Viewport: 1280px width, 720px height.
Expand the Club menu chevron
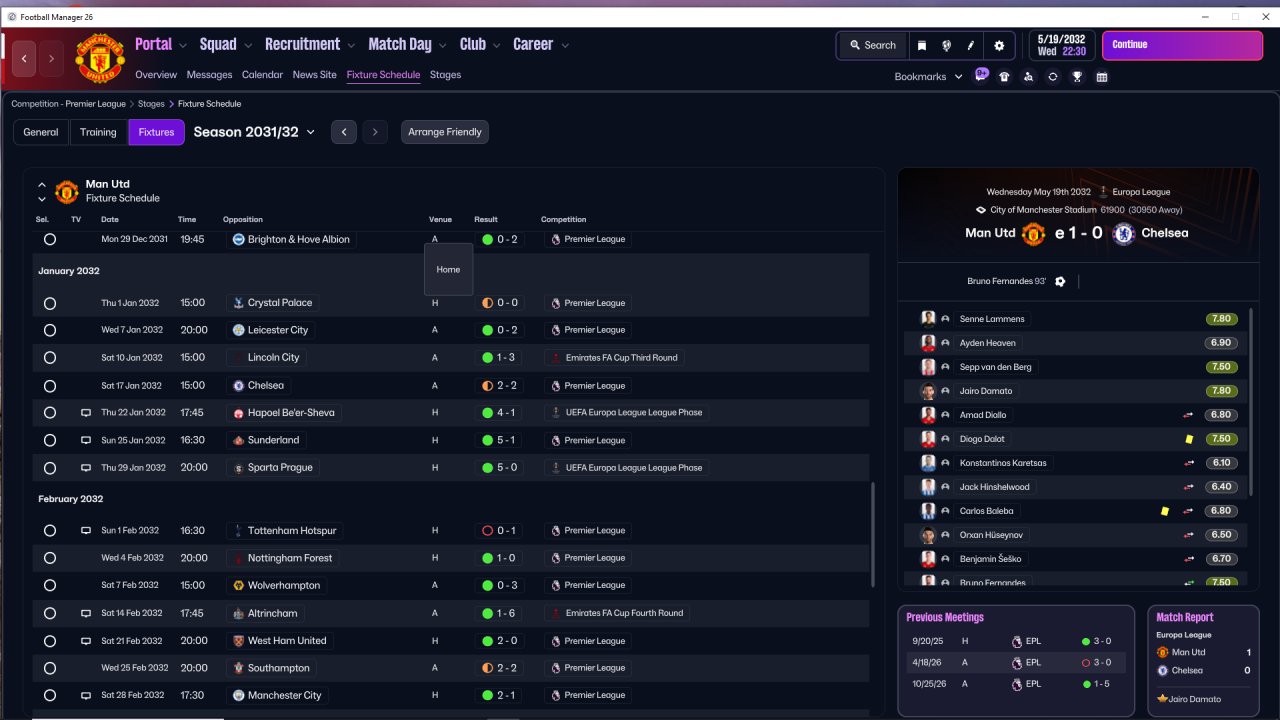pyautogui.click(x=496, y=45)
